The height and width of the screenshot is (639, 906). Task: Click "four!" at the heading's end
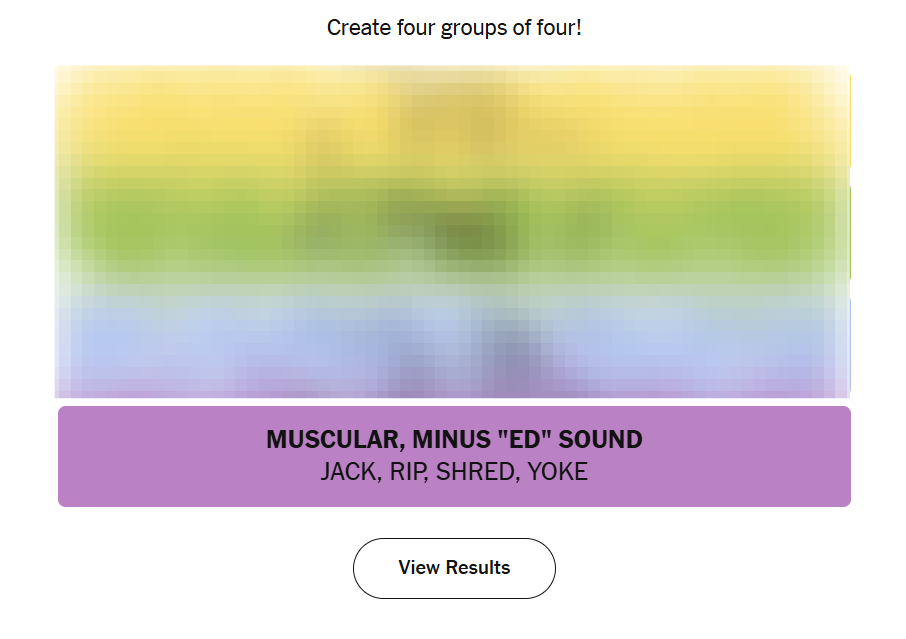[x=557, y=28]
